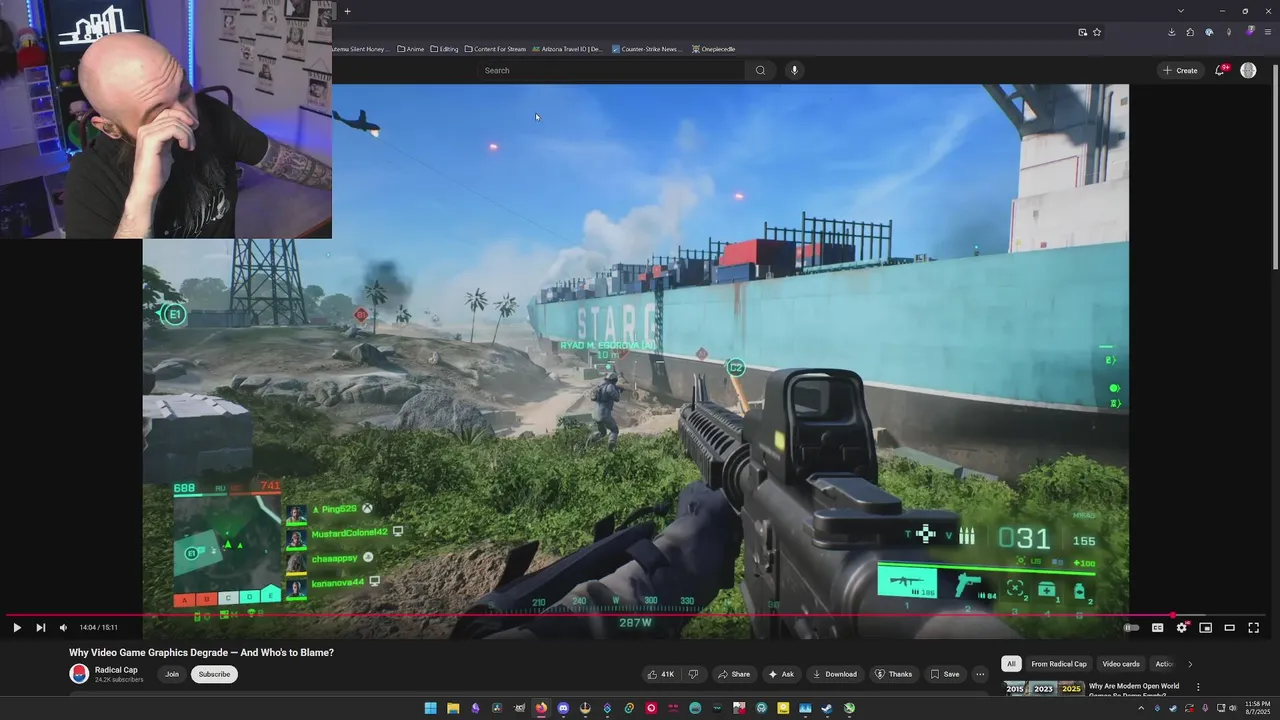Join the Radical Cap channel

coord(172,674)
